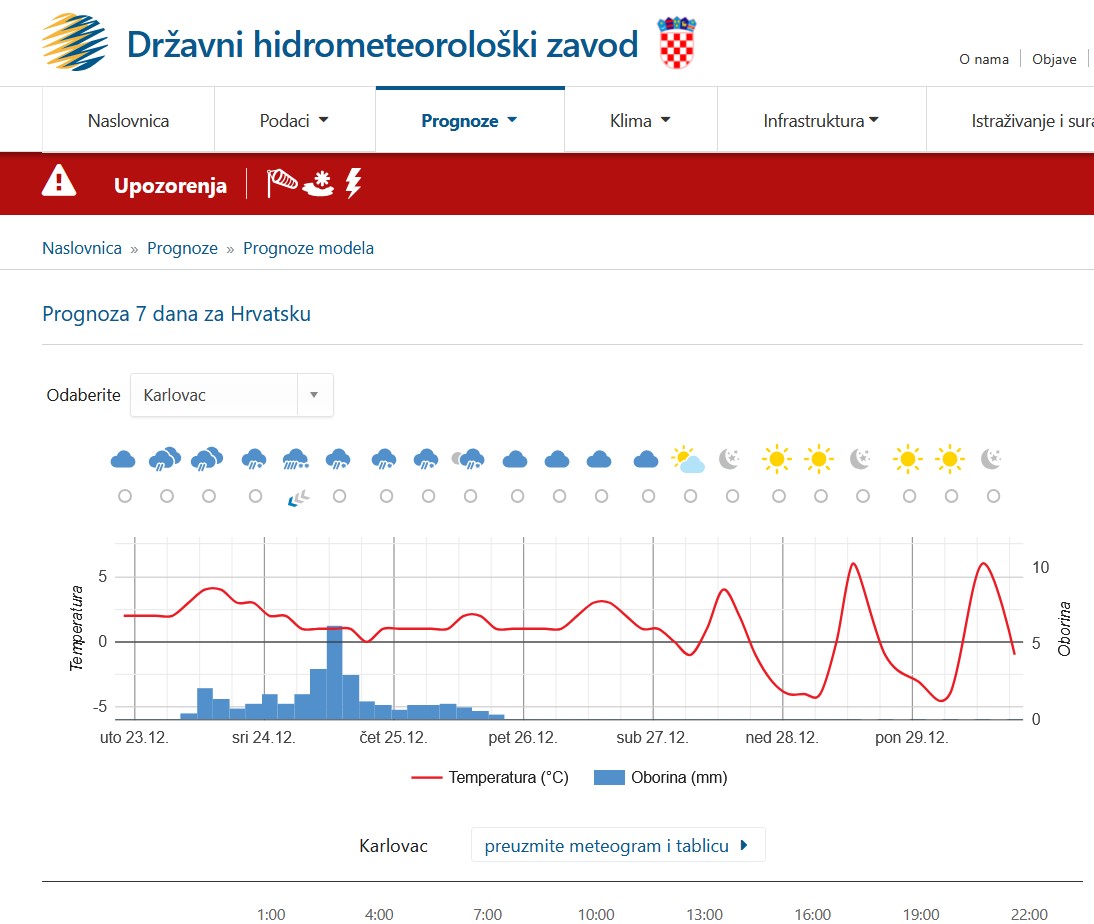Click the warning triangle icon in red bar
Image resolution: width=1094 pixels, height=924 pixels.
(59, 181)
